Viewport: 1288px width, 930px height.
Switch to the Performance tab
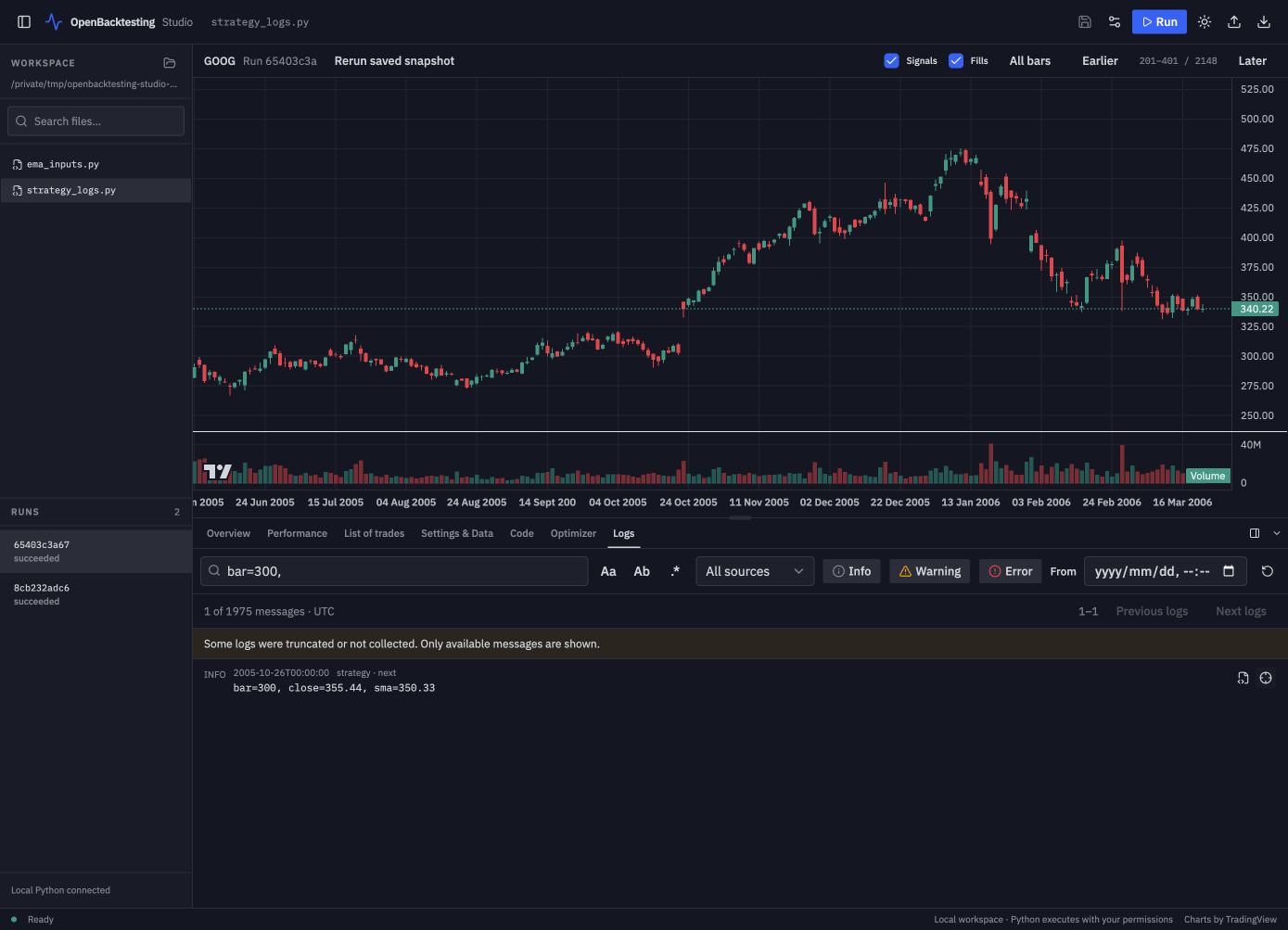(297, 533)
